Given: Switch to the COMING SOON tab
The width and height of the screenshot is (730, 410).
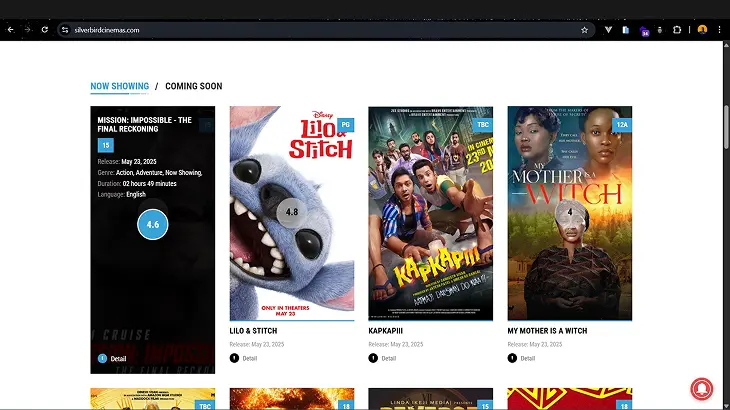Looking at the screenshot, I should point(194,86).
